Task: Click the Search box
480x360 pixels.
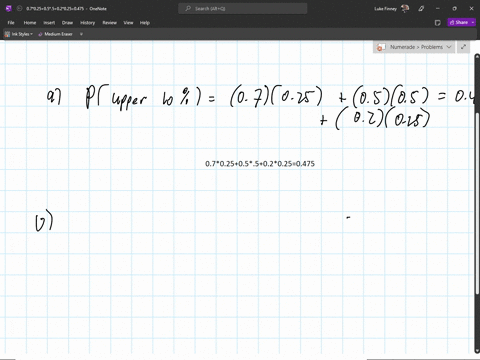Action: pos(243,9)
